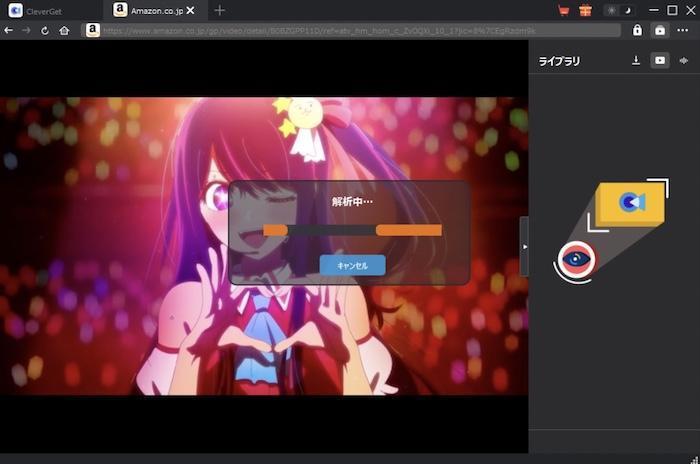Show audio items in library
The image size is (700, 464).
[x=683, y=60]
